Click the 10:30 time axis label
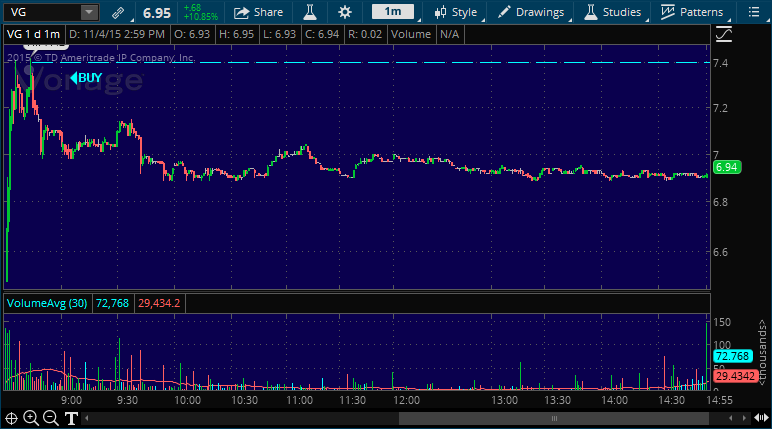The image size is (772, 429). coord(244,400)
